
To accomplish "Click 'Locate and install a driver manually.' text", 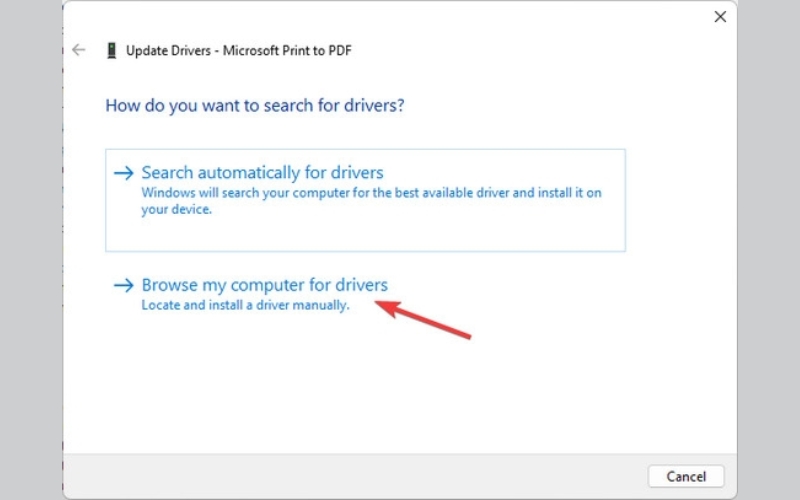I will 245,305.
